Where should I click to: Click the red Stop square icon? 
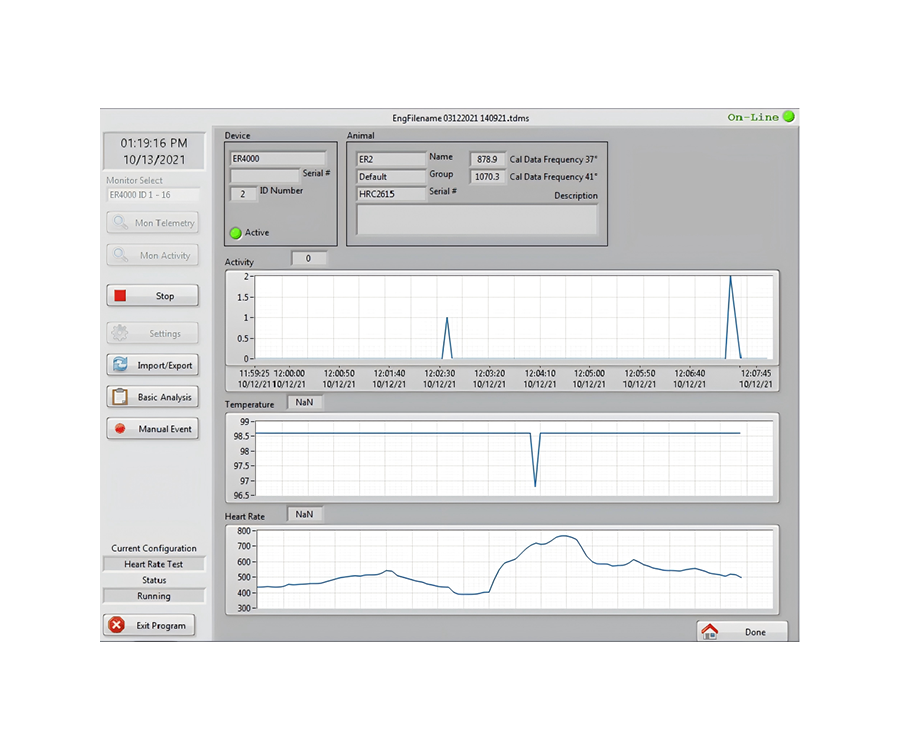coord(120,296)
